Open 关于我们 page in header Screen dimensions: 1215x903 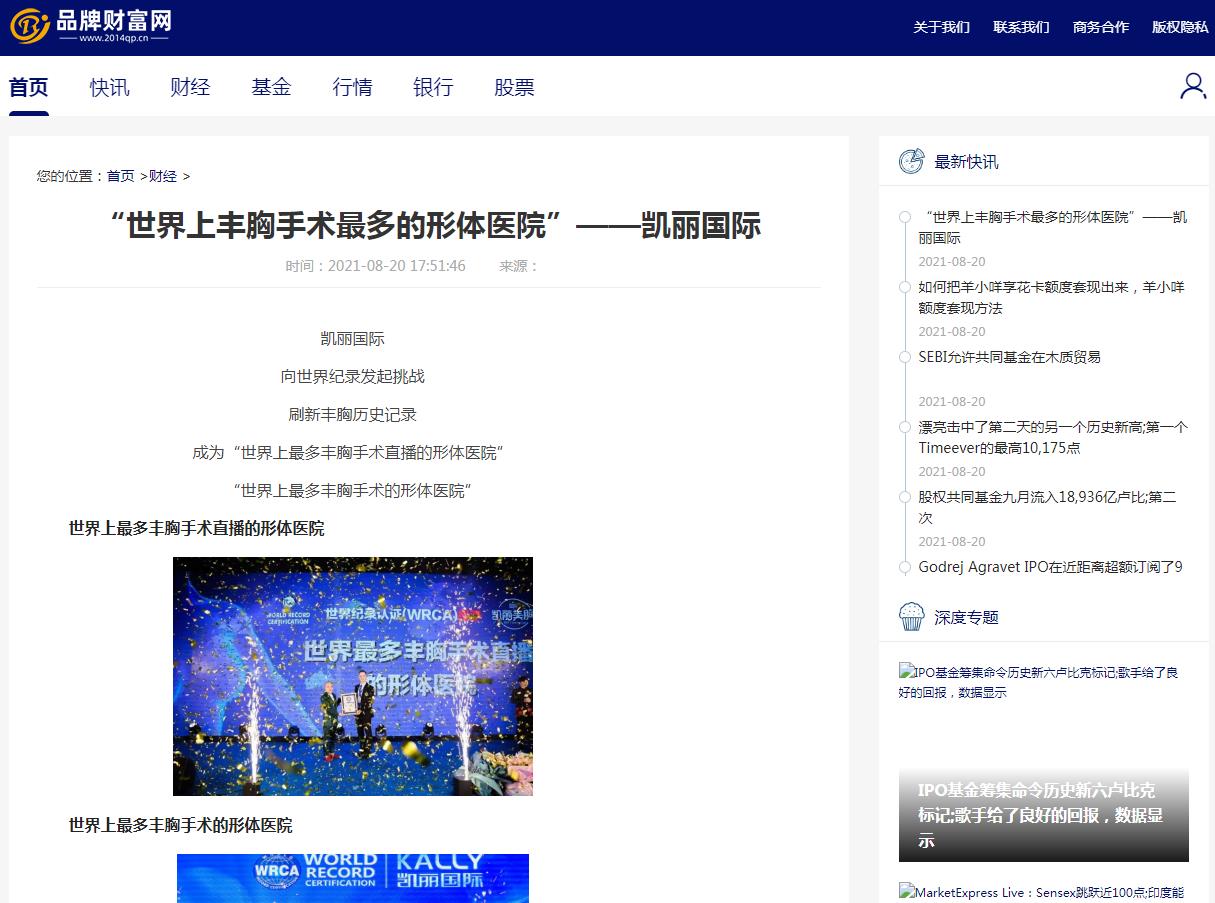[941, 27]
